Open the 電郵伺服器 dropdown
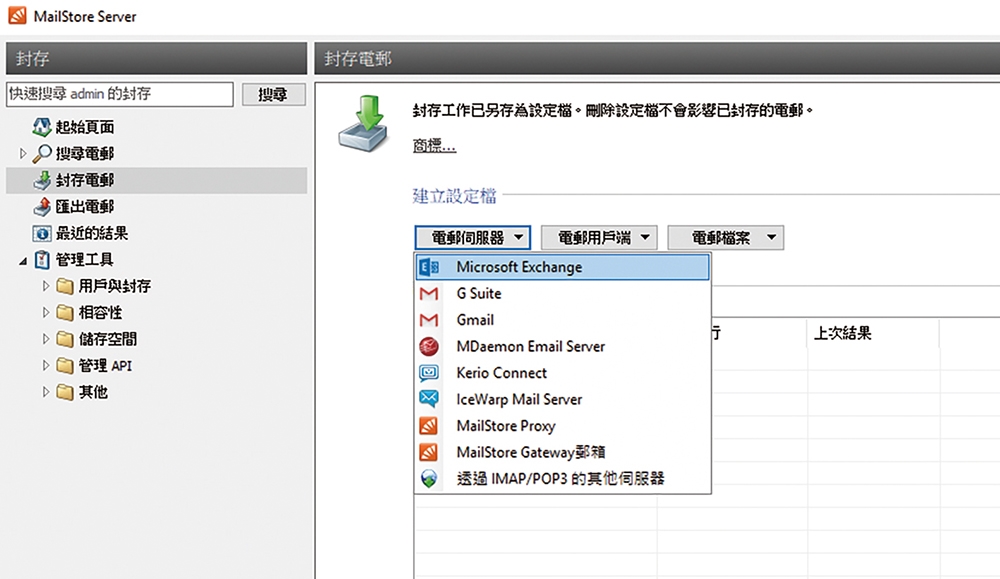 click(473, 238)
